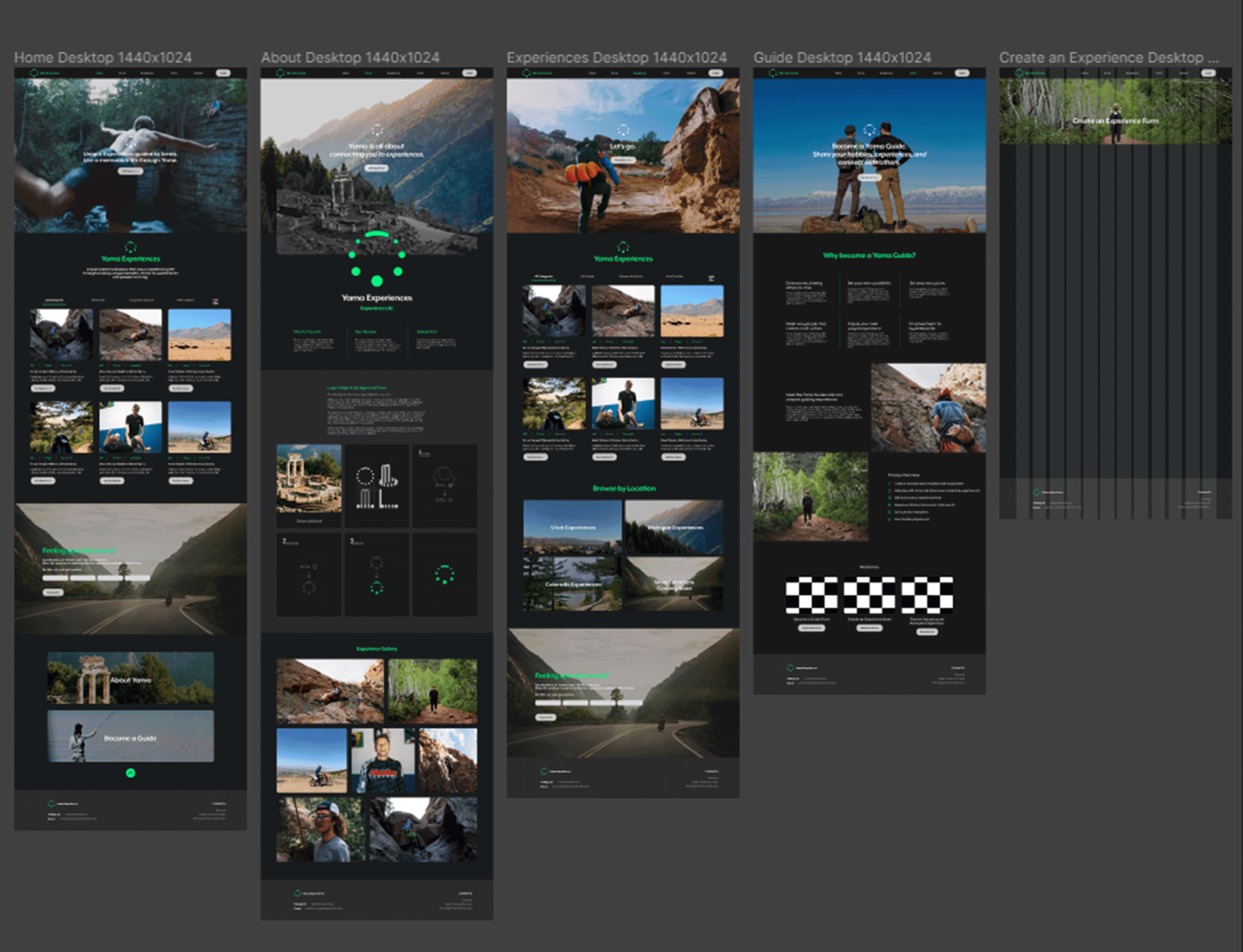Click the white button in the About hero

377,168
